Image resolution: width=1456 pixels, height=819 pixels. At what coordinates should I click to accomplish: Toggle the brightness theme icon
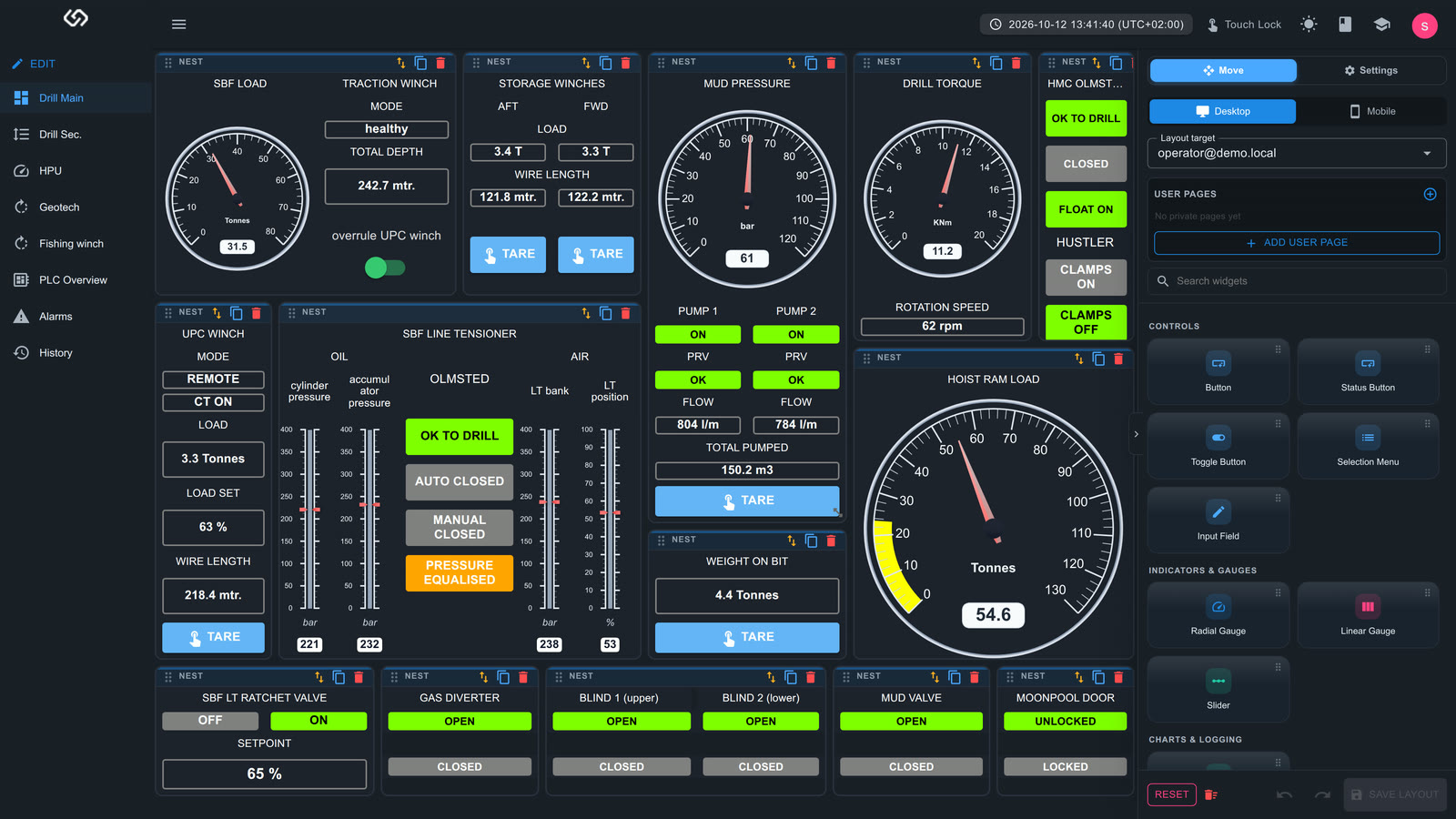(1309, 25)
